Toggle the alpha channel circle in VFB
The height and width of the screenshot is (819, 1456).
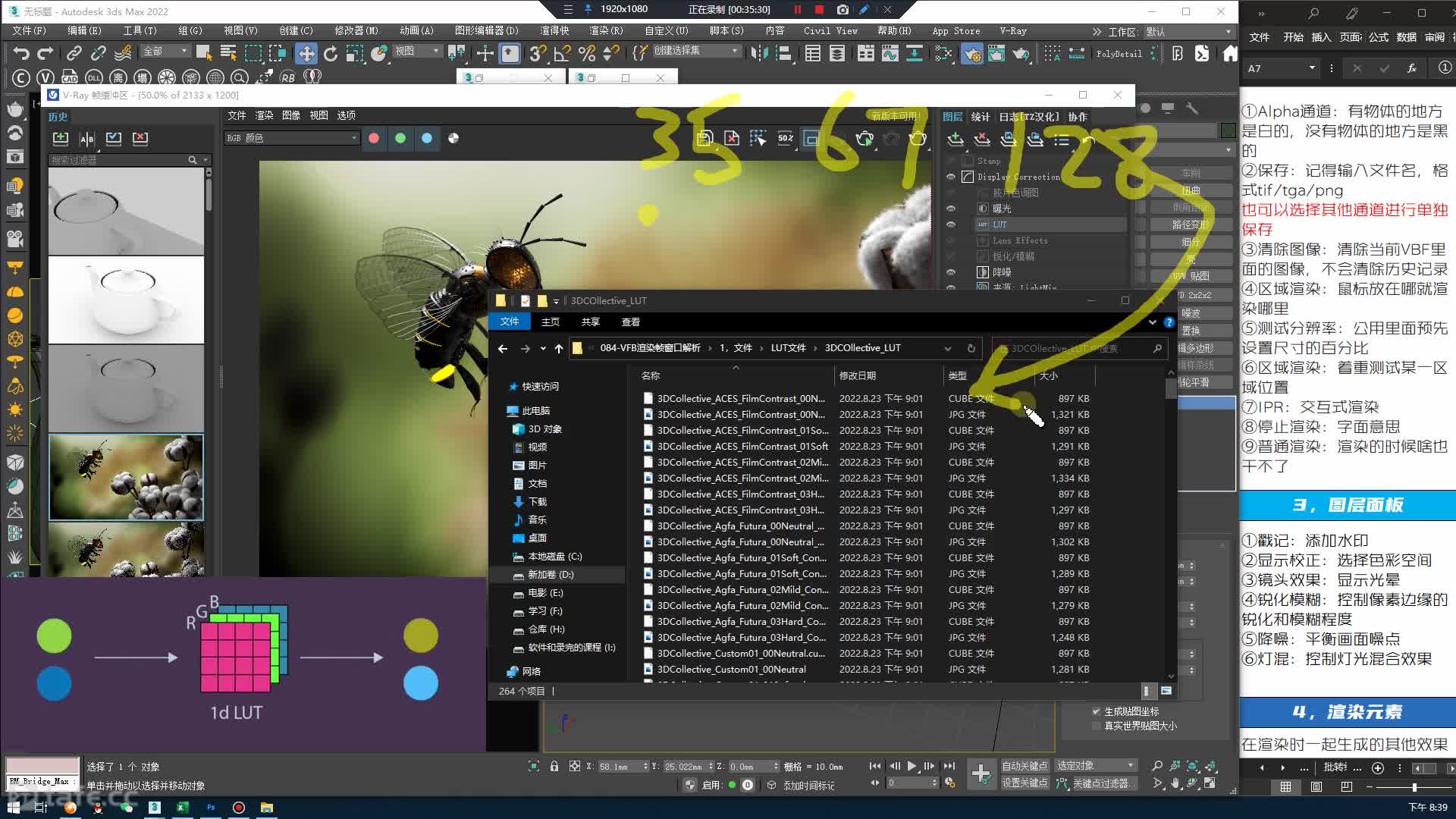click(453, 138)
